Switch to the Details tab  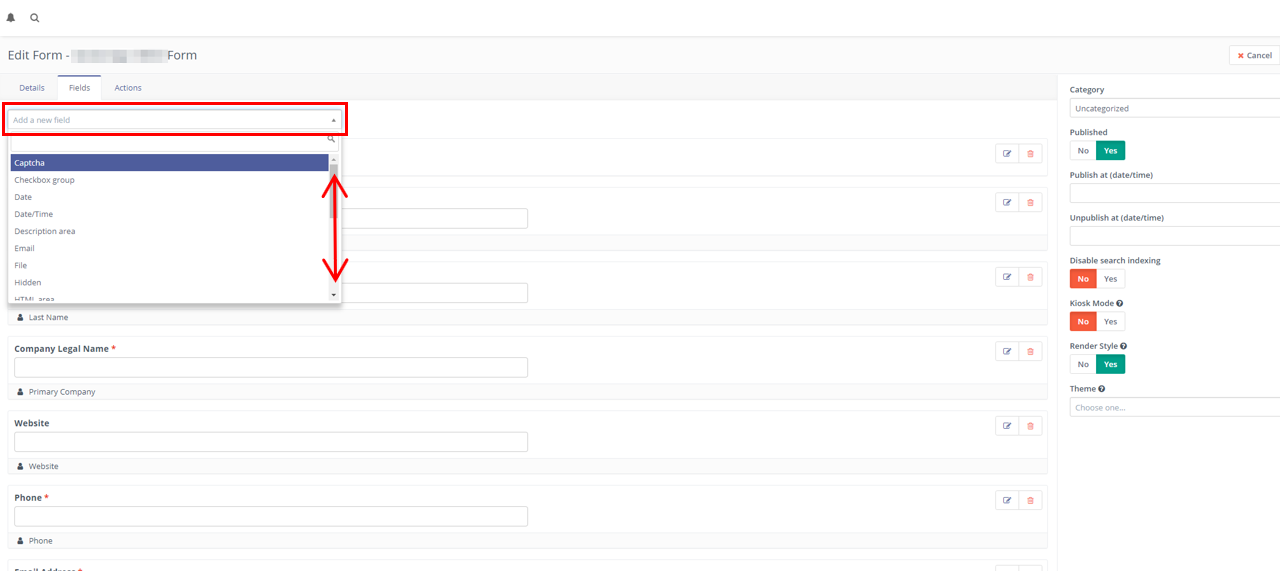32,88
